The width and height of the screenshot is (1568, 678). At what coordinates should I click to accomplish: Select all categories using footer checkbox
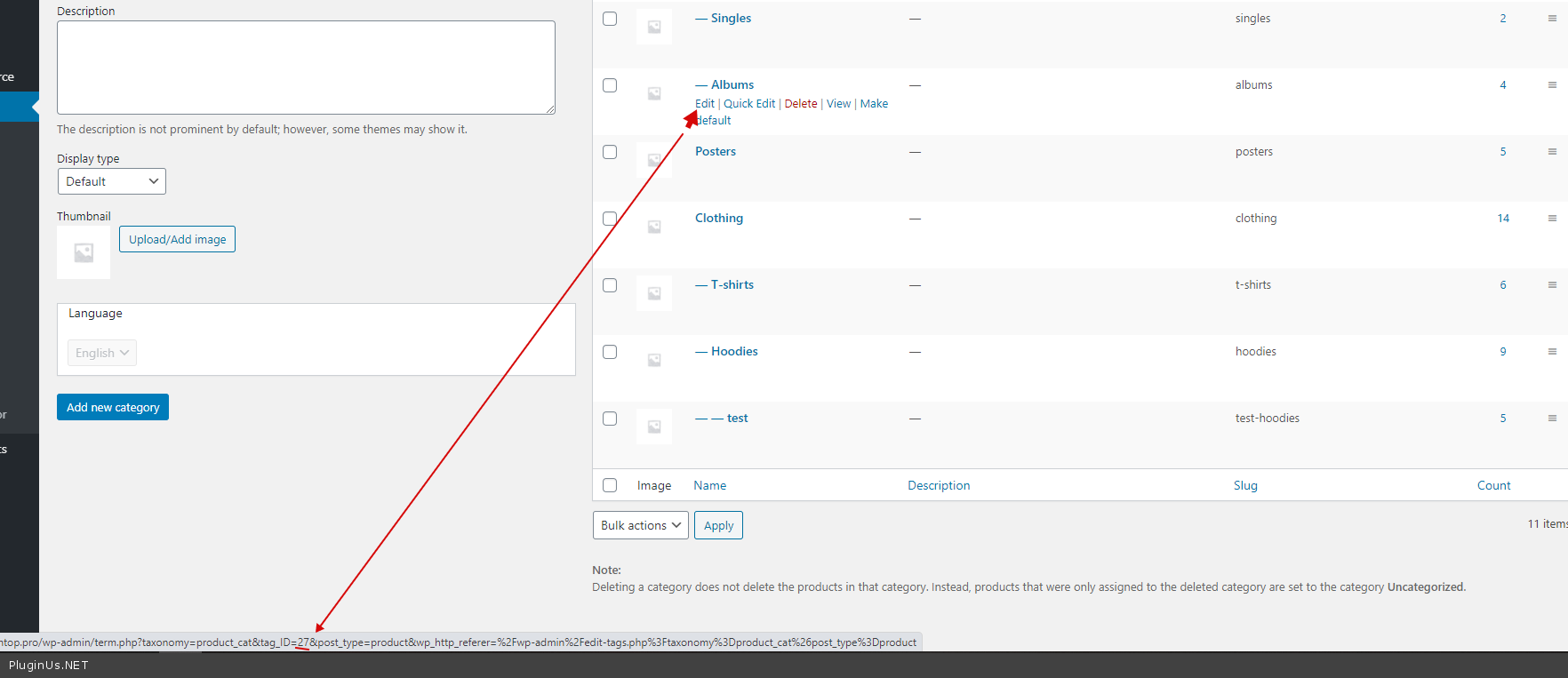point(610,485)
